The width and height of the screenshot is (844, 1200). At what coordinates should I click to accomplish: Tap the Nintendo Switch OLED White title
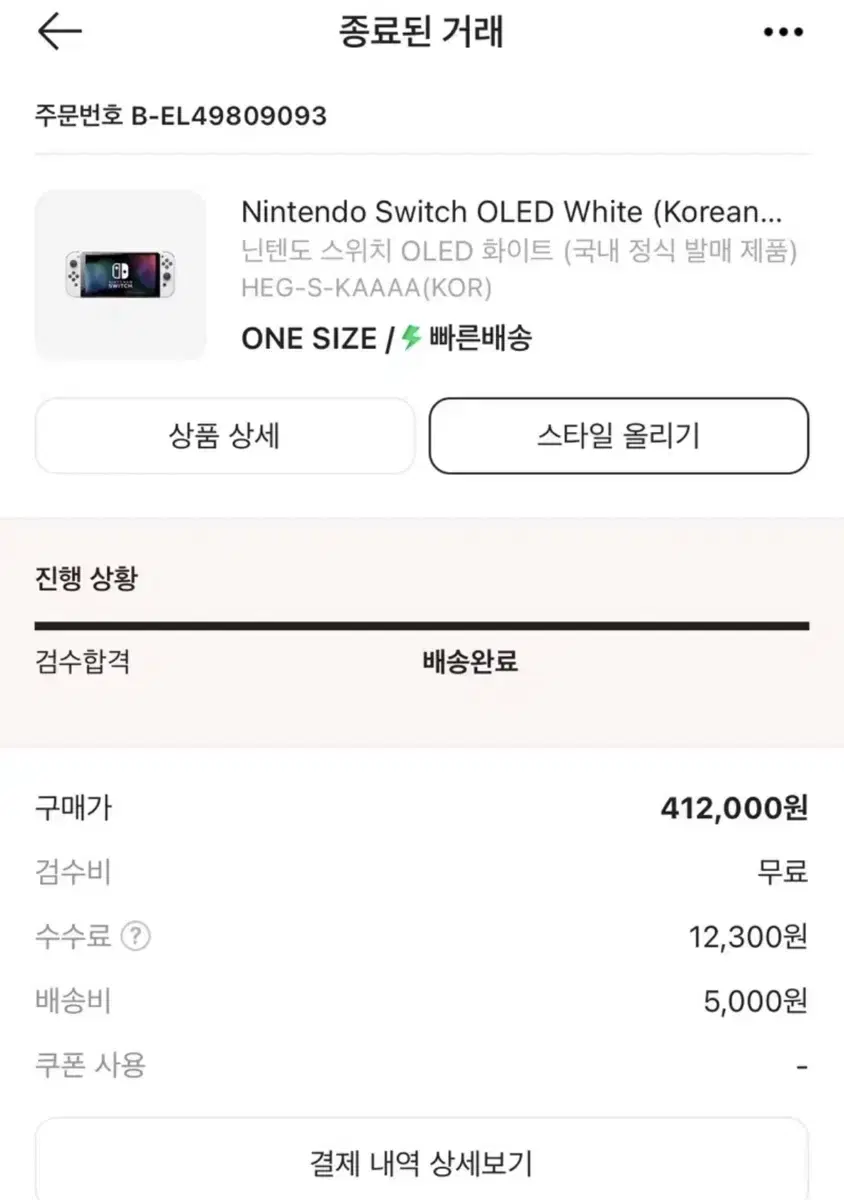pos(511,212)
